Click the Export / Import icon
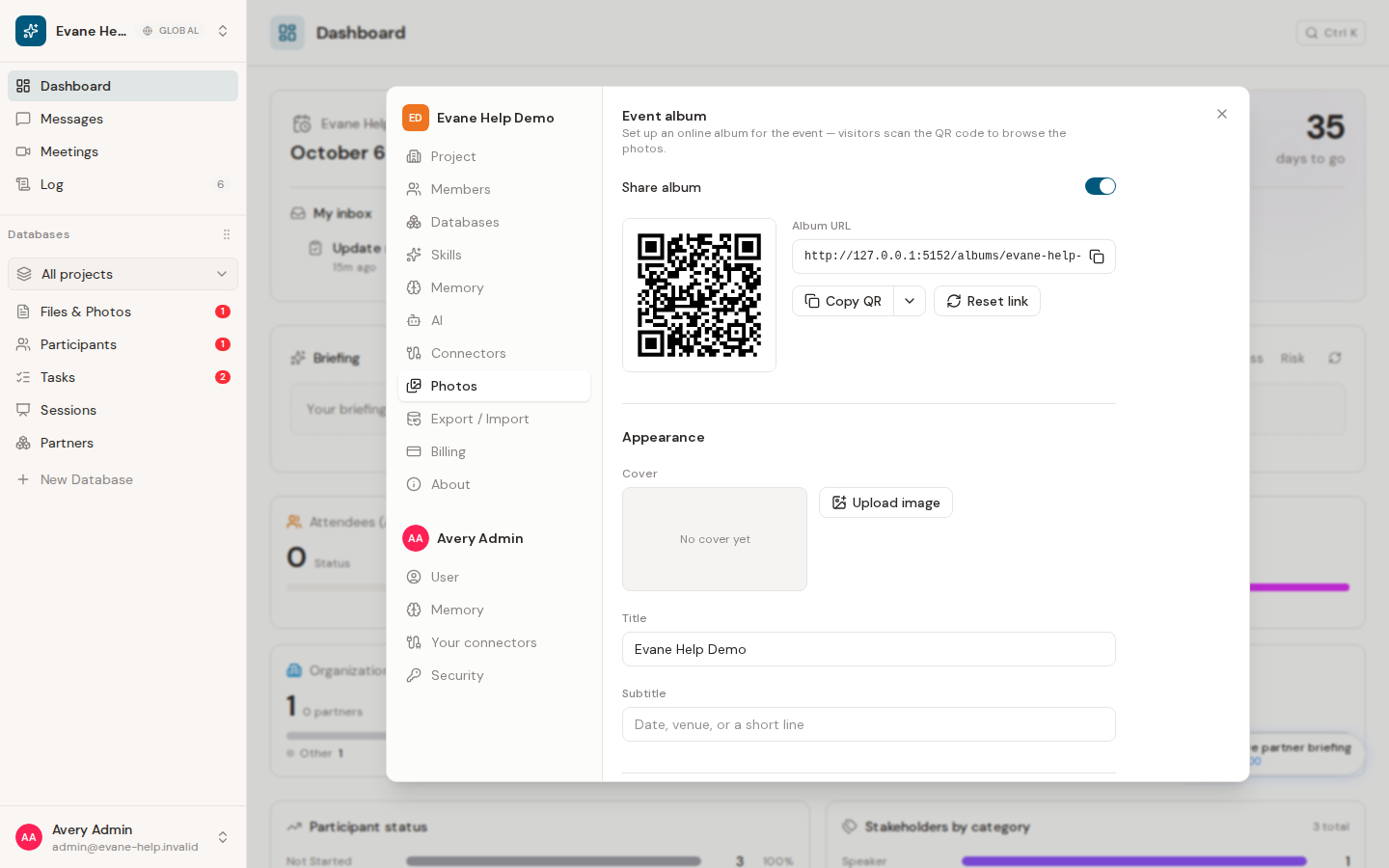This screenshot has height=868, width=1389. point(414,419)
